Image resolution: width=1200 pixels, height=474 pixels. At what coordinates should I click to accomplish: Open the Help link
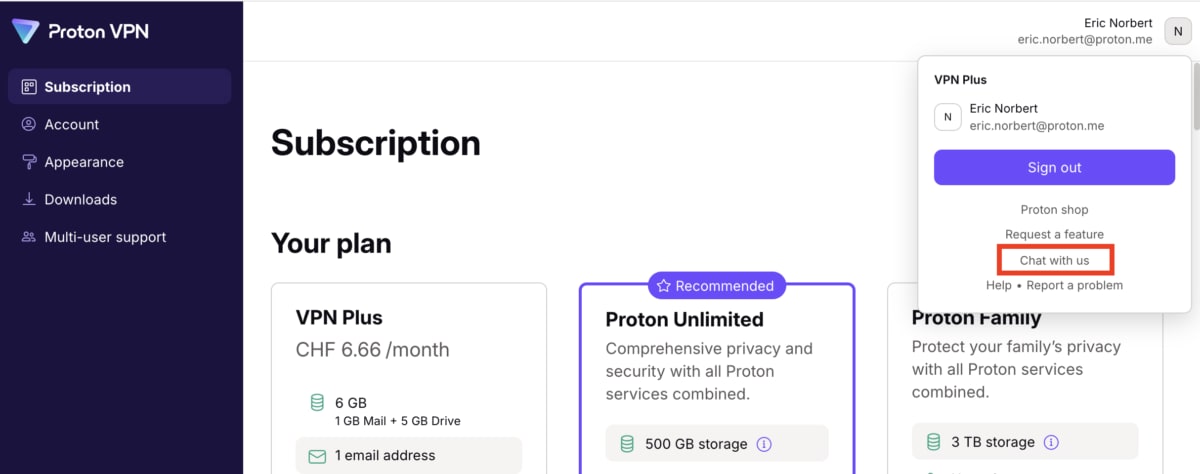tap(998, 286)
